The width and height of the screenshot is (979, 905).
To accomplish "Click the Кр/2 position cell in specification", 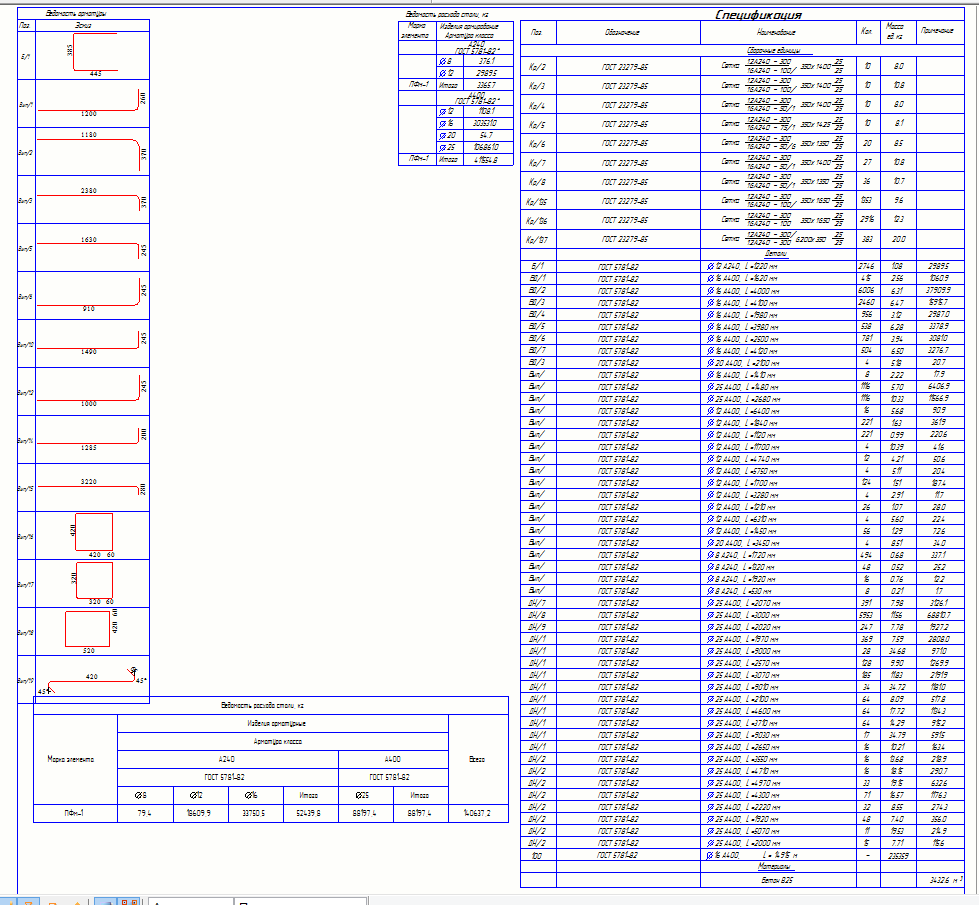I will [x=536, y=65].
